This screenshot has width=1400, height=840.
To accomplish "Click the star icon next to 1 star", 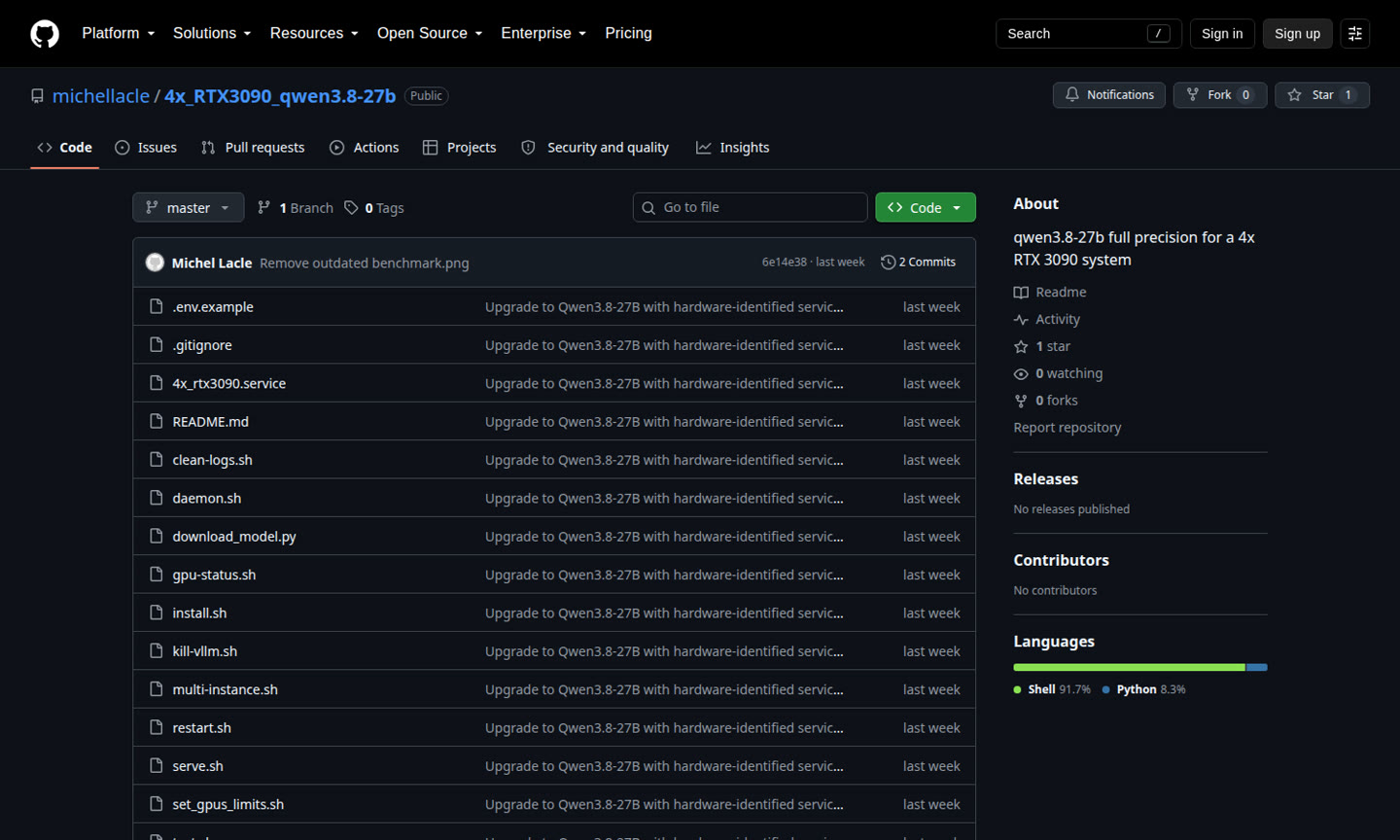I will coord(1021,347).
